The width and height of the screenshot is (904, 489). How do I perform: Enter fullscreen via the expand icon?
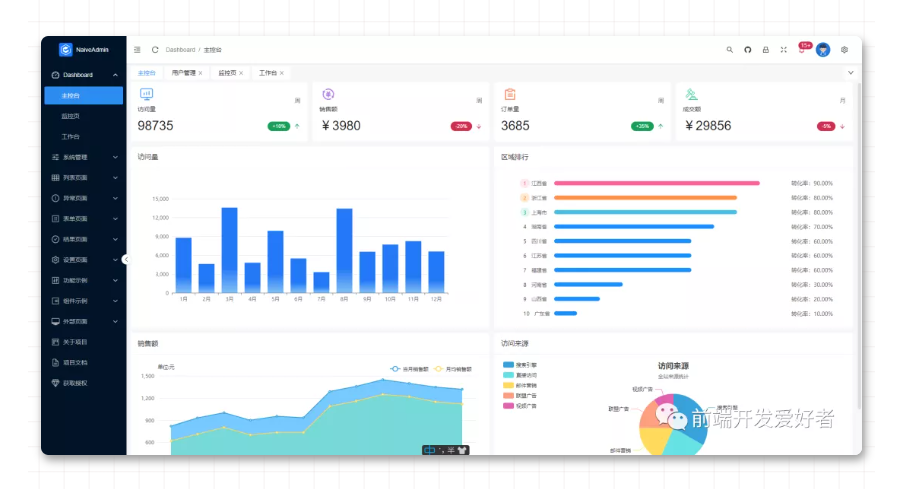784,50
